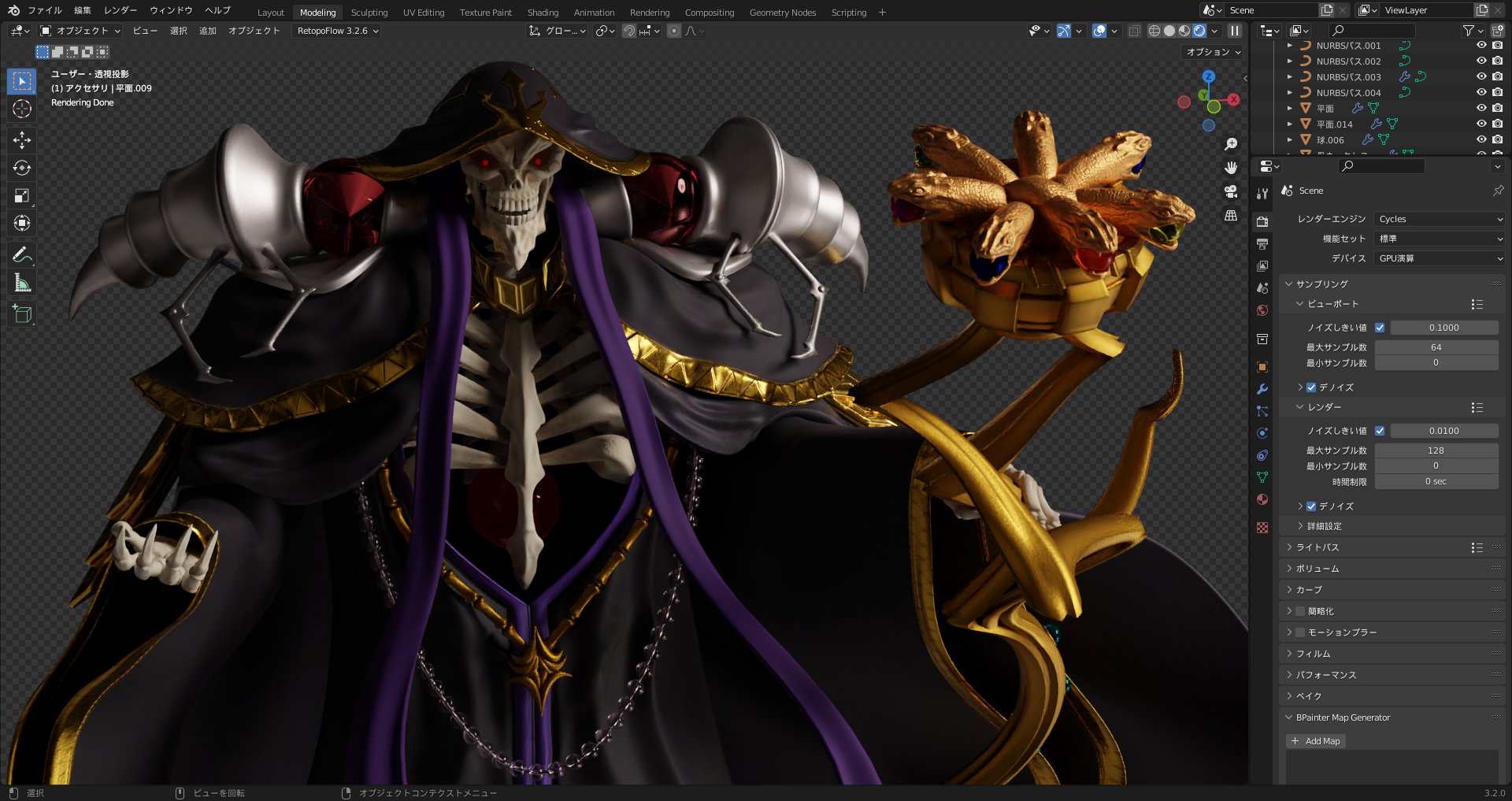
Task: Disable the viewport デノイズ checkbox
Action: (x=1311, y=388)
